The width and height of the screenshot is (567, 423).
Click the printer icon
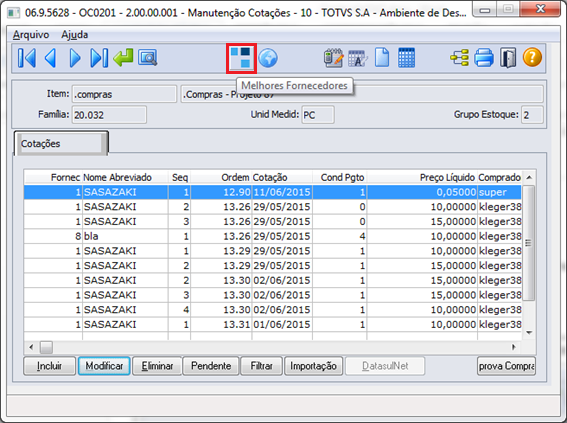coord(484,58)
